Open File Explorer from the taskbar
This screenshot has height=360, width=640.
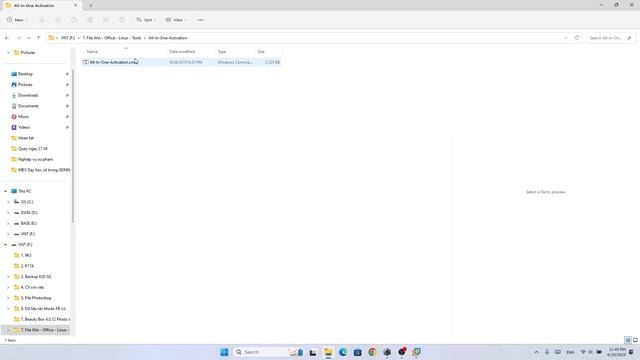328,352
